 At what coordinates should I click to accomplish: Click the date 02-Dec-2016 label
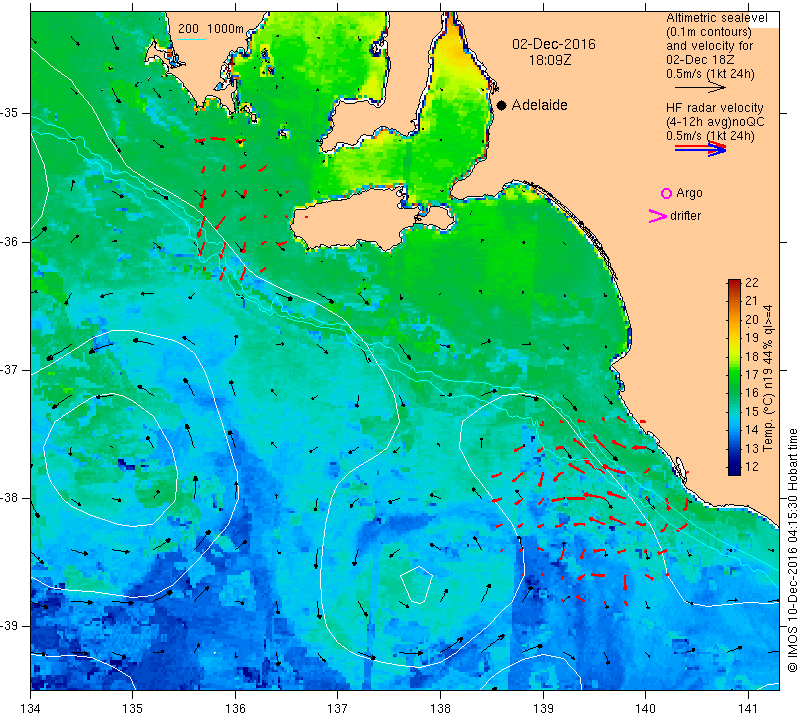click(554, 44)
